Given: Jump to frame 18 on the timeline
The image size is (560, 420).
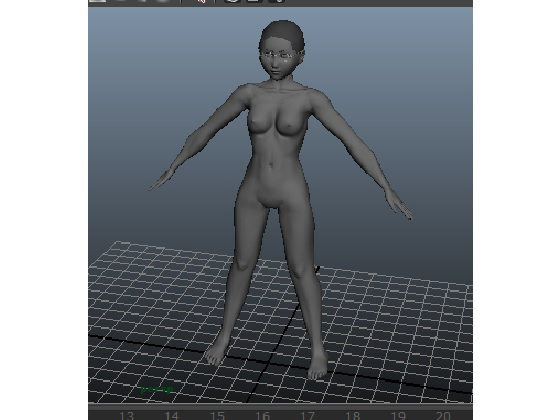Looking at the screenshot, I should pos(352,416).
